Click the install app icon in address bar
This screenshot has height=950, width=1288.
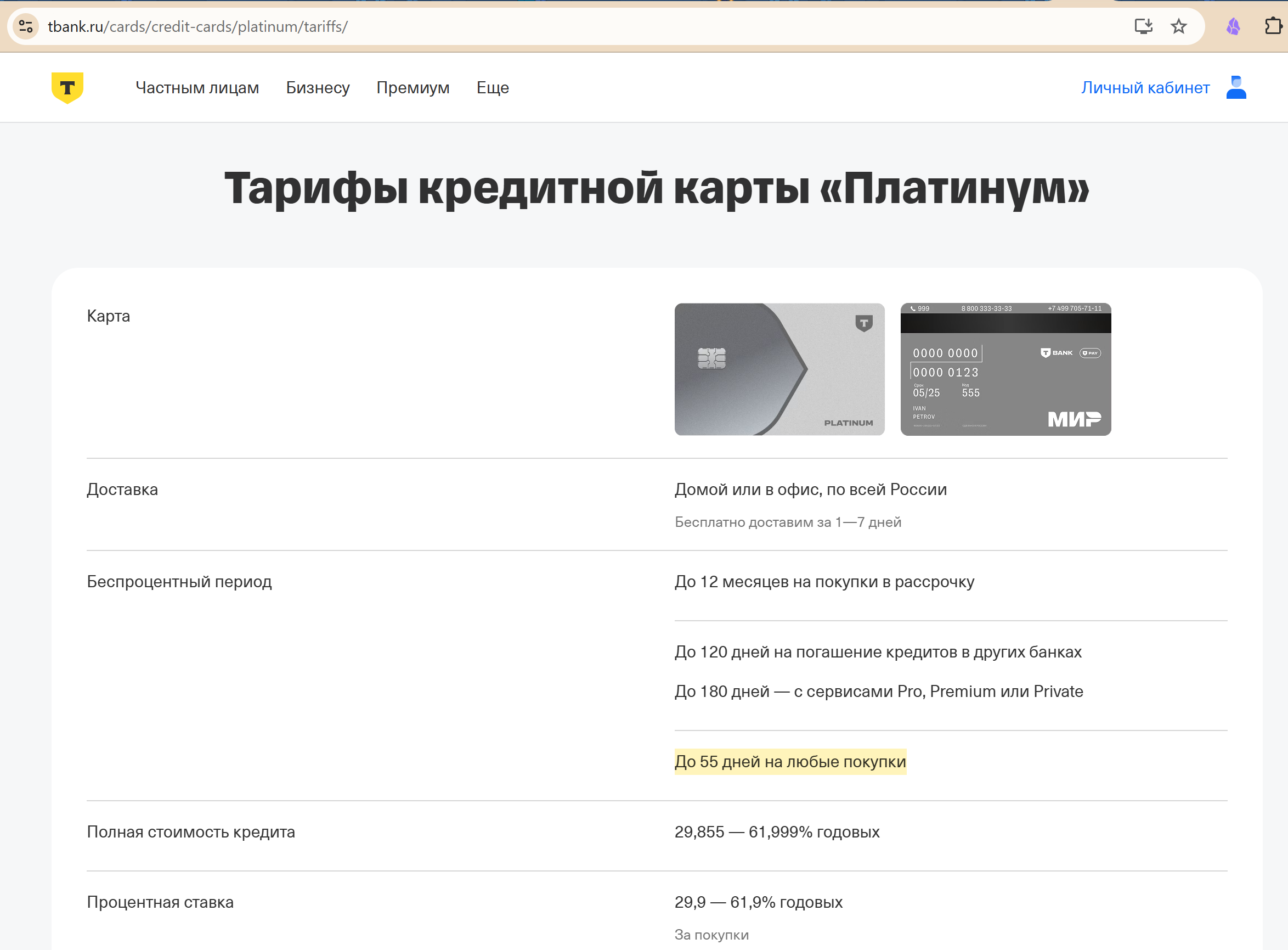pyautogui.click(x=1143, y=26)
